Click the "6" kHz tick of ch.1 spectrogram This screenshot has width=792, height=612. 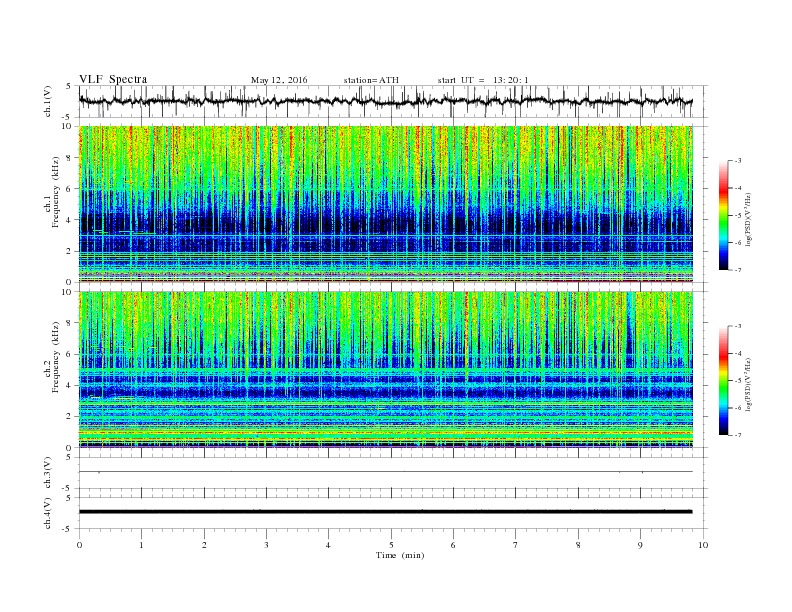[69, 189]
